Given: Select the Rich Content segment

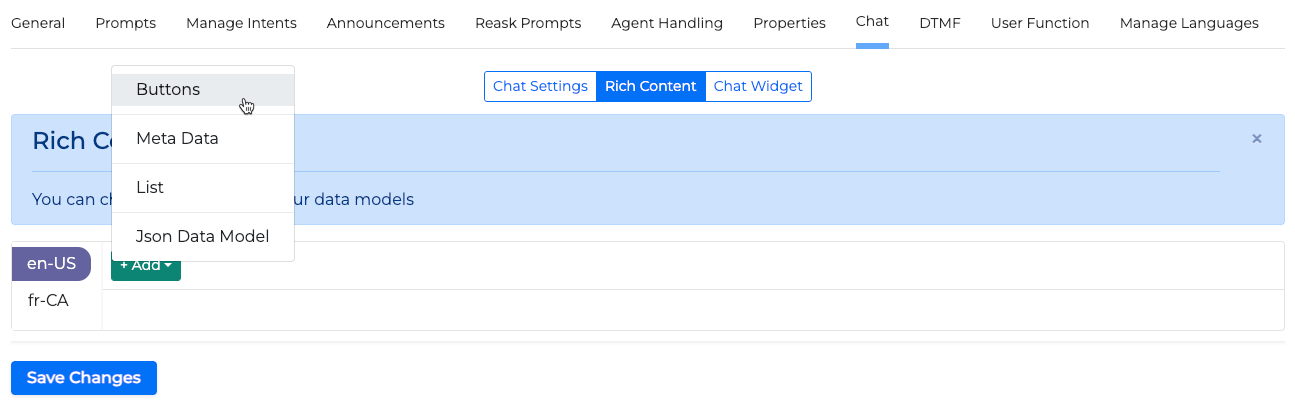Looking at the screenshot, I should (x=650, y=87).
